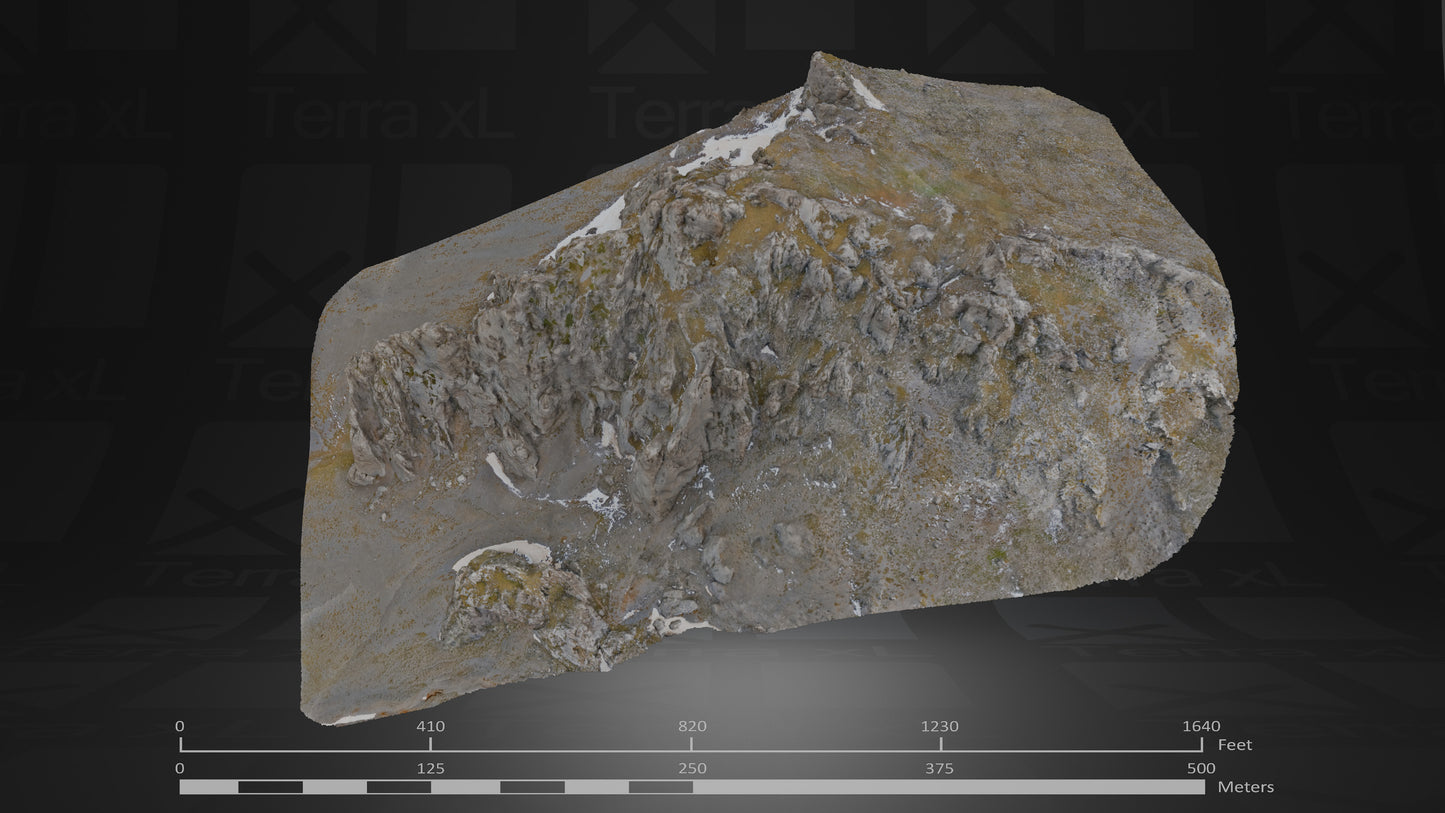Select the '0' mark on the Feet scale
Viewport: 1445px width, 813px height.
tap(180, 727)
